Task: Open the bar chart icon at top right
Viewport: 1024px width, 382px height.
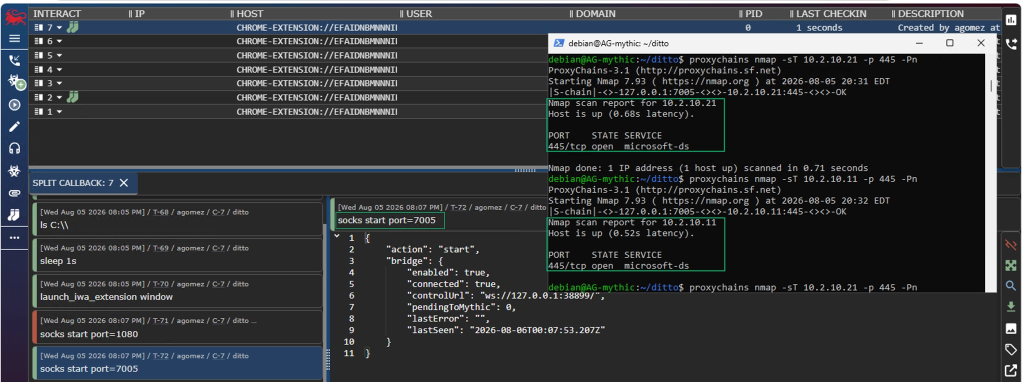Action: click(x=1012, y=19)
